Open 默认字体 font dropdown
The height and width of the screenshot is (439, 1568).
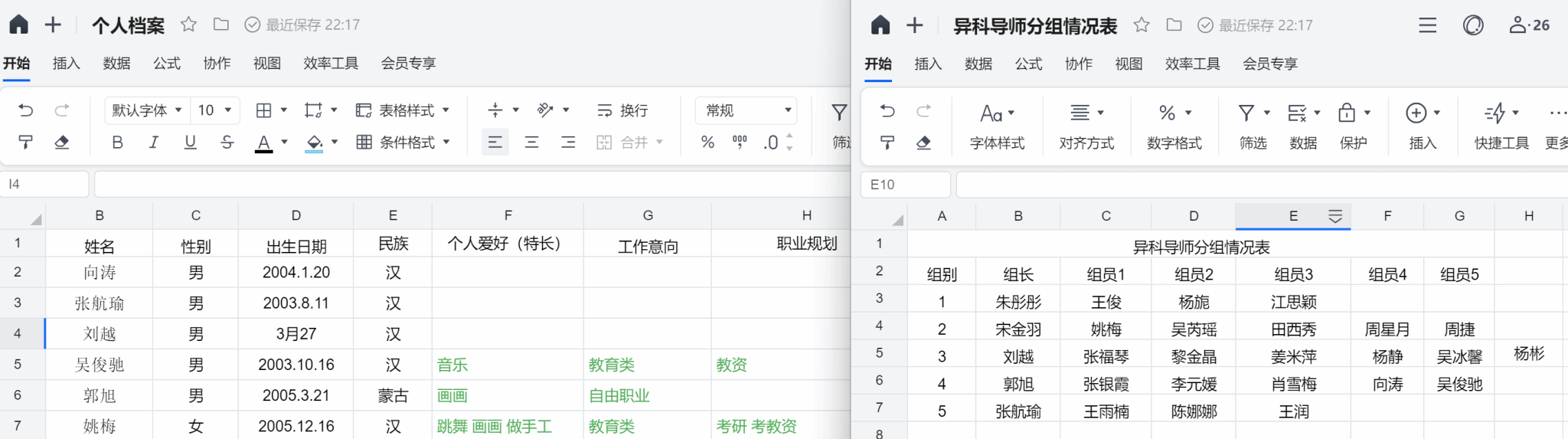146,110
